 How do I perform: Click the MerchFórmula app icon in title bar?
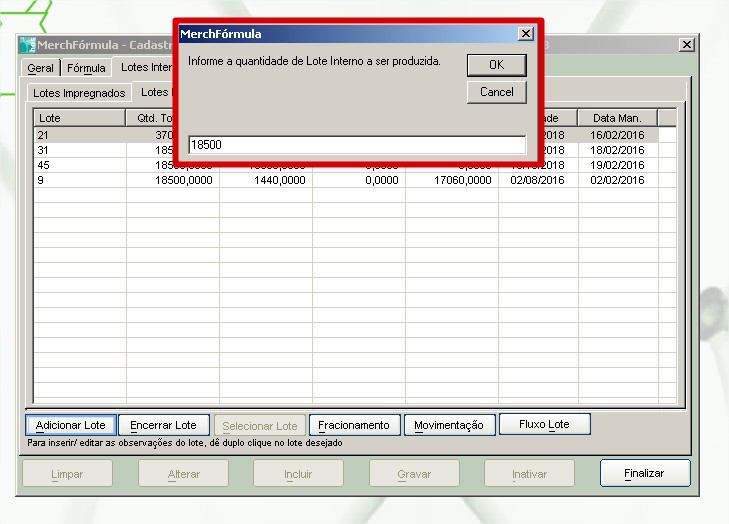pyautogui.click(x=27, y=46)
